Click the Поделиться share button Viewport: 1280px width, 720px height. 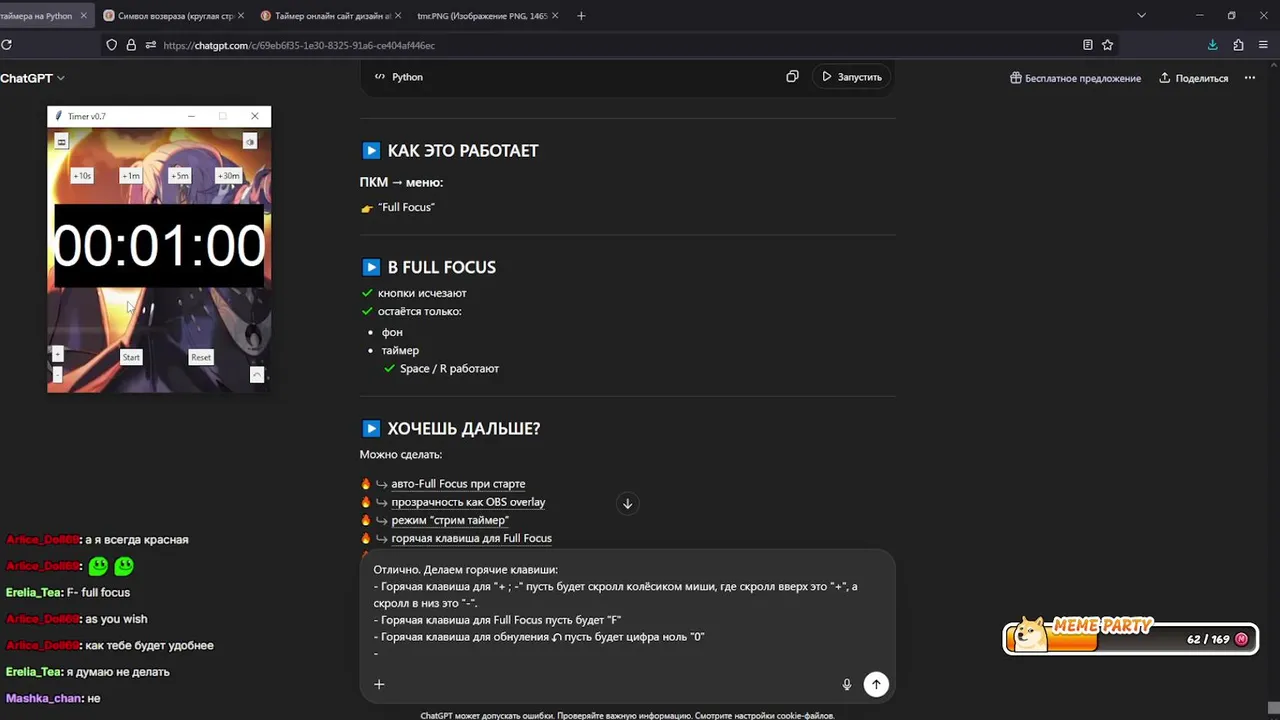1194,78
